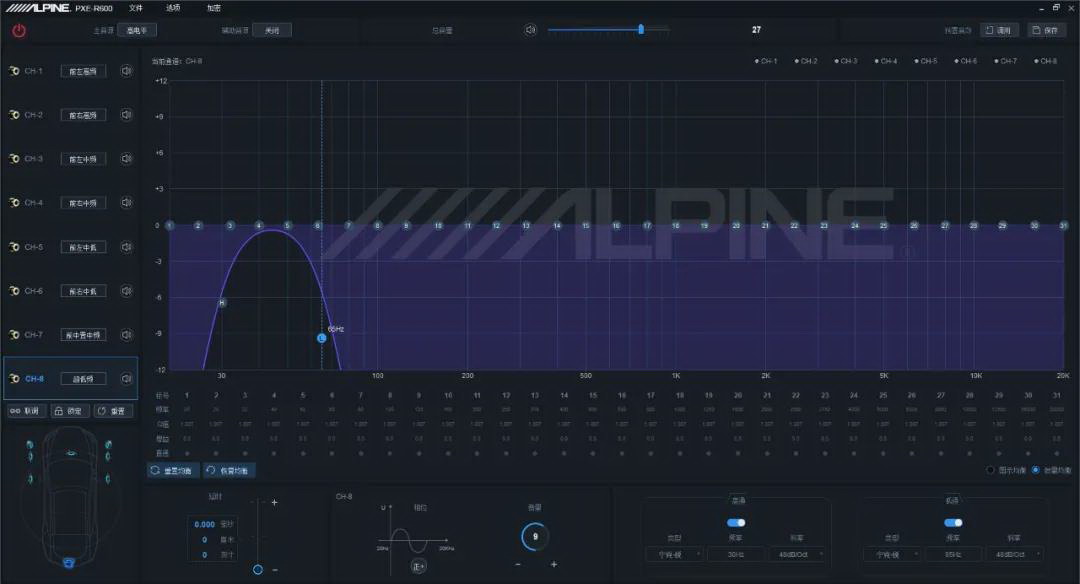
Task: Open the low-pass slope 48dB/Oct dropdown
Action: [1015, 554]
